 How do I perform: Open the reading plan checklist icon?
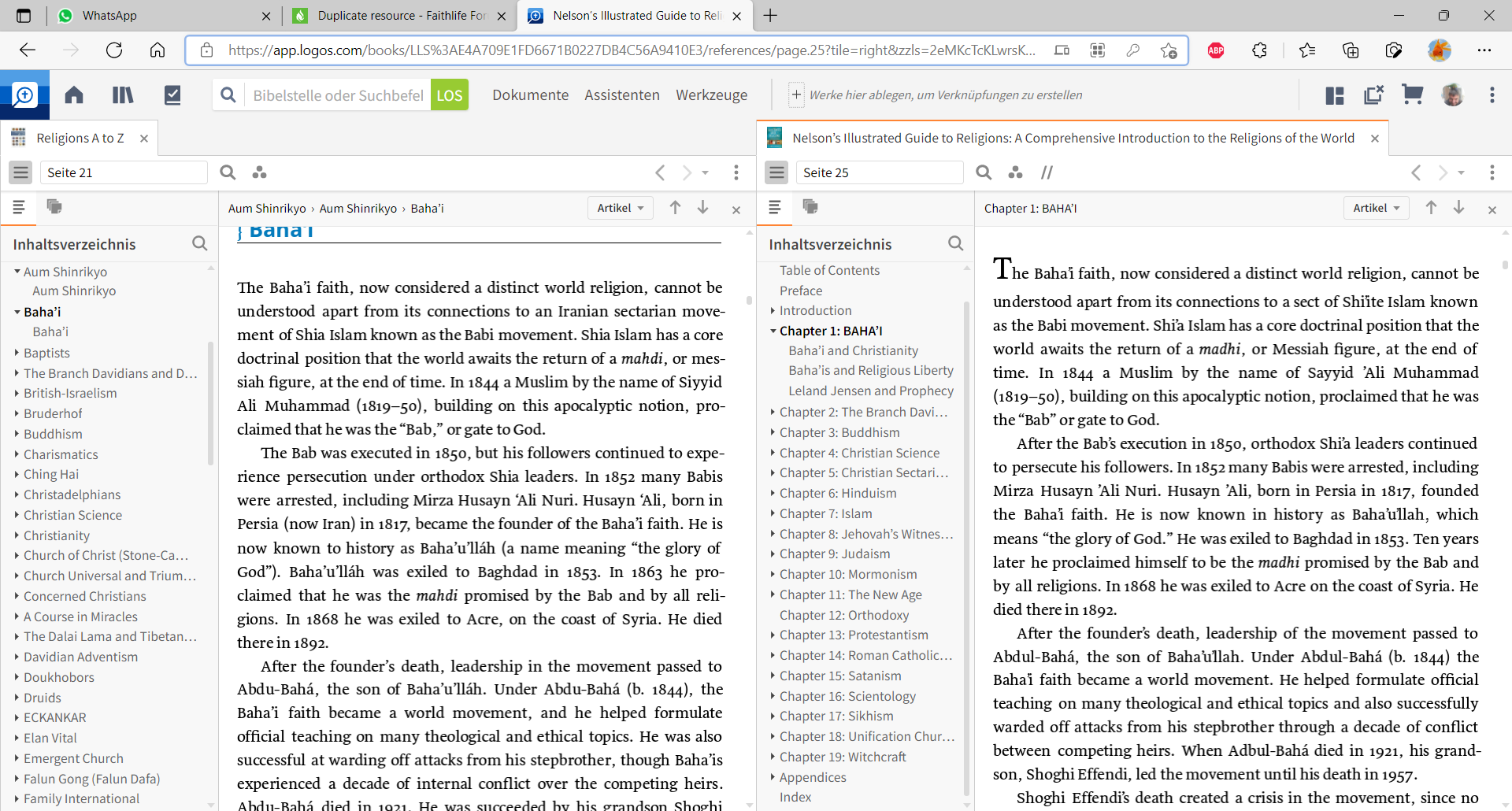(x=172, y=95)
